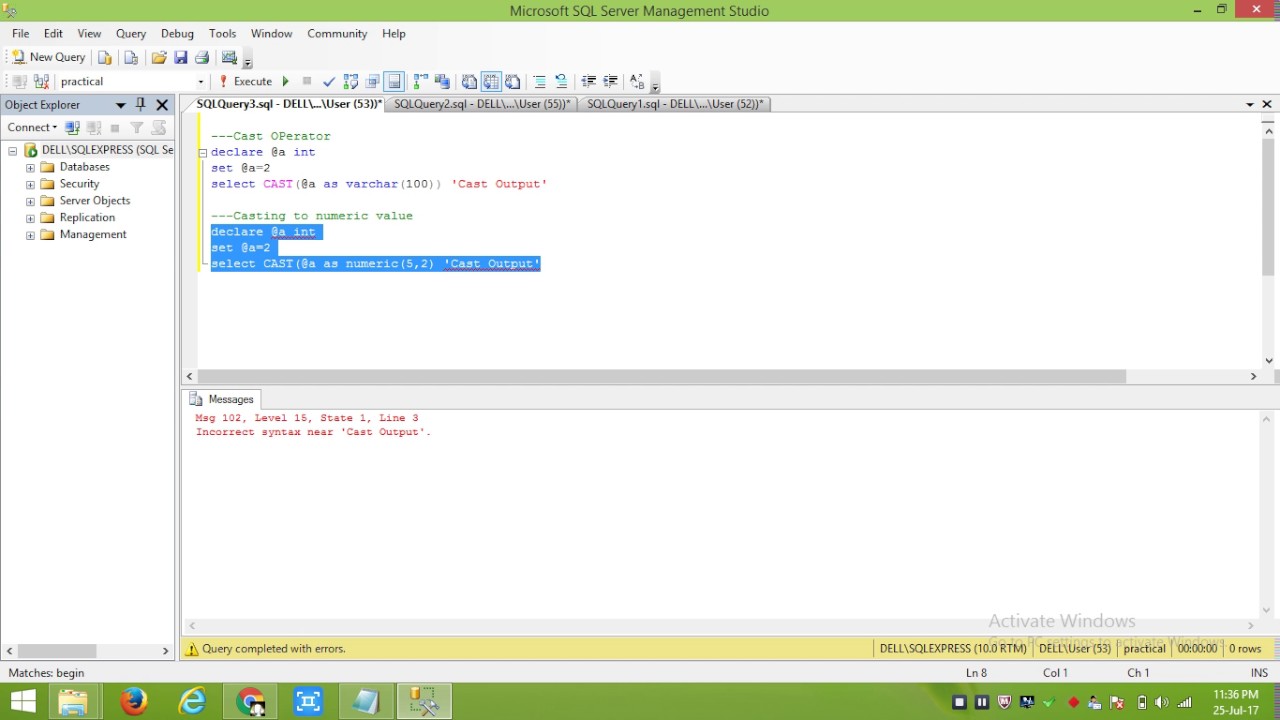Select Results to Text icon
The height and width of the screenshot is (720, 1280).
(x=469, y=82)
